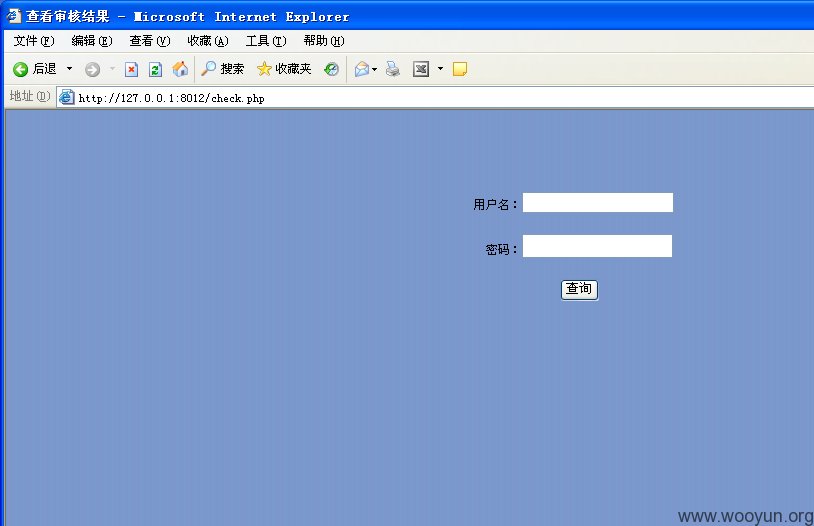The height and width of the screenshot is (526, 814).
Task: Open the 帮助(H) menu
Action: coord(324,41)
